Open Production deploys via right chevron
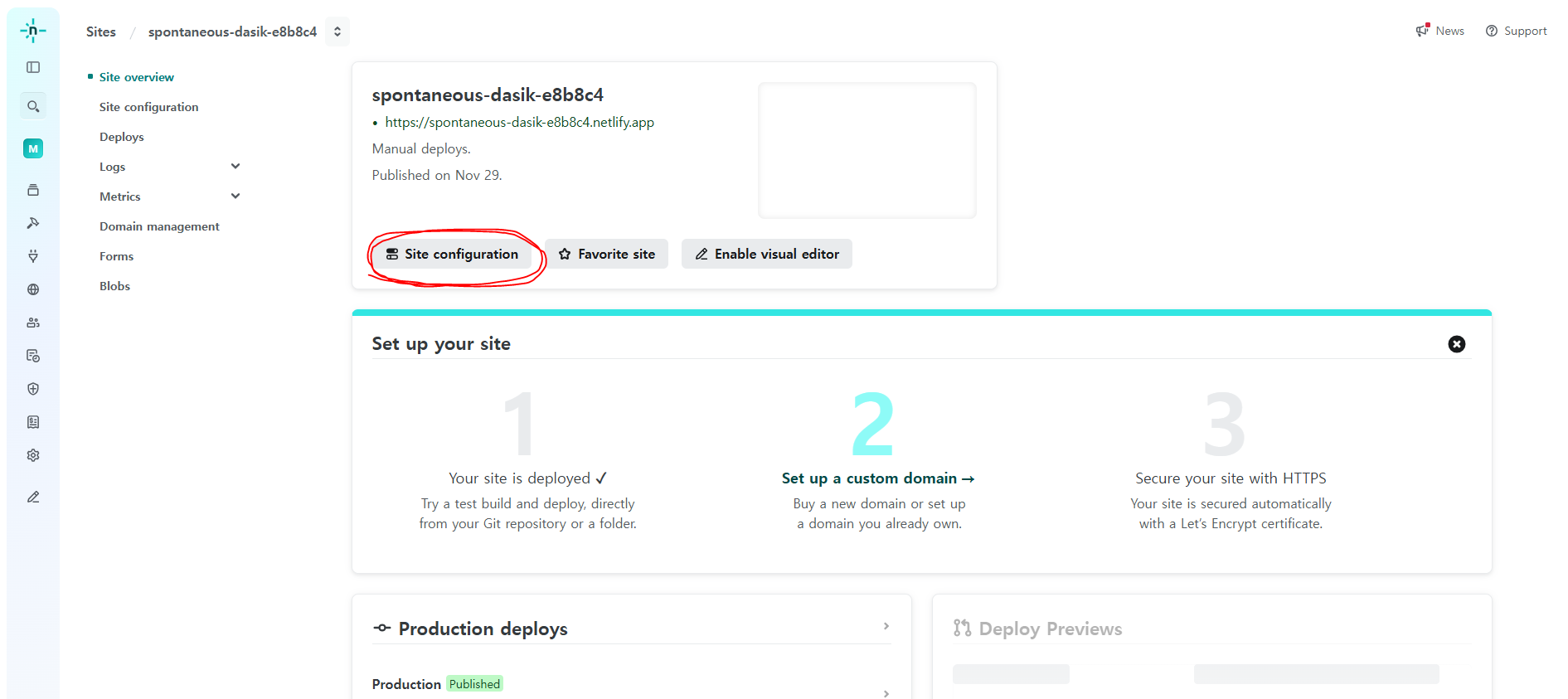 [886, 626]
